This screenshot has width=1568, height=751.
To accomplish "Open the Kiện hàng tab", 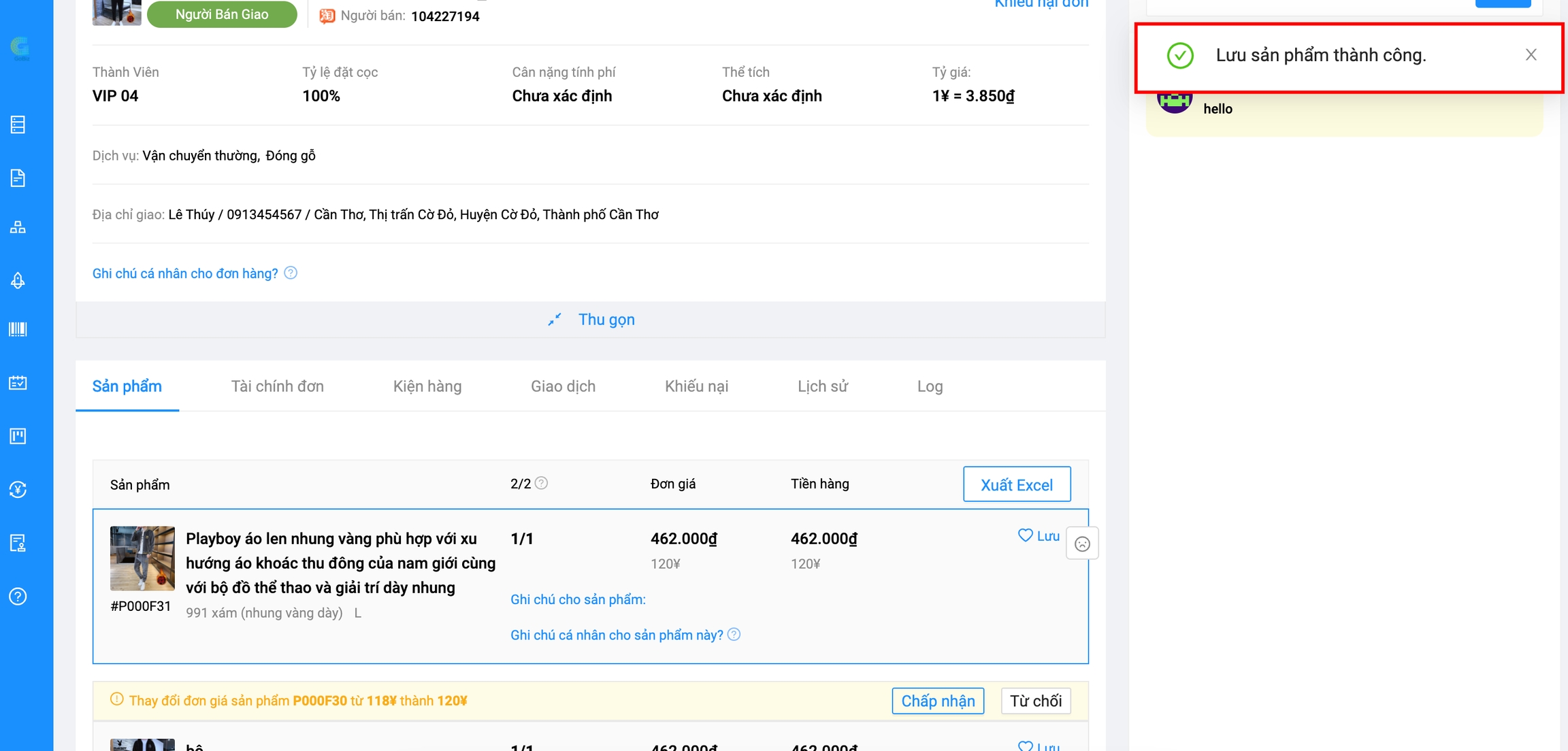I will 427,386.
